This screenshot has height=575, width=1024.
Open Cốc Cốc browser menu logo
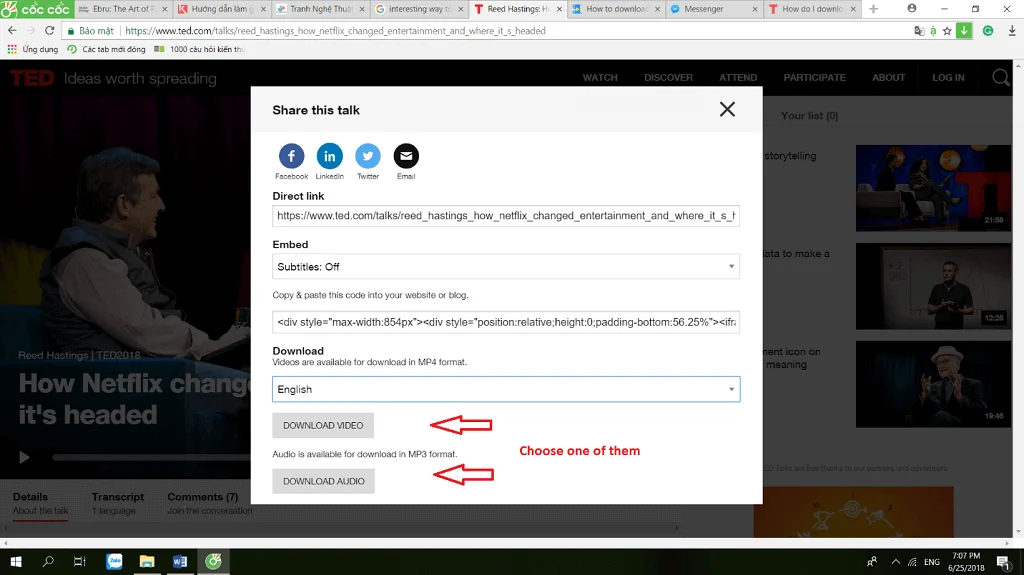[x=35, y=9]
